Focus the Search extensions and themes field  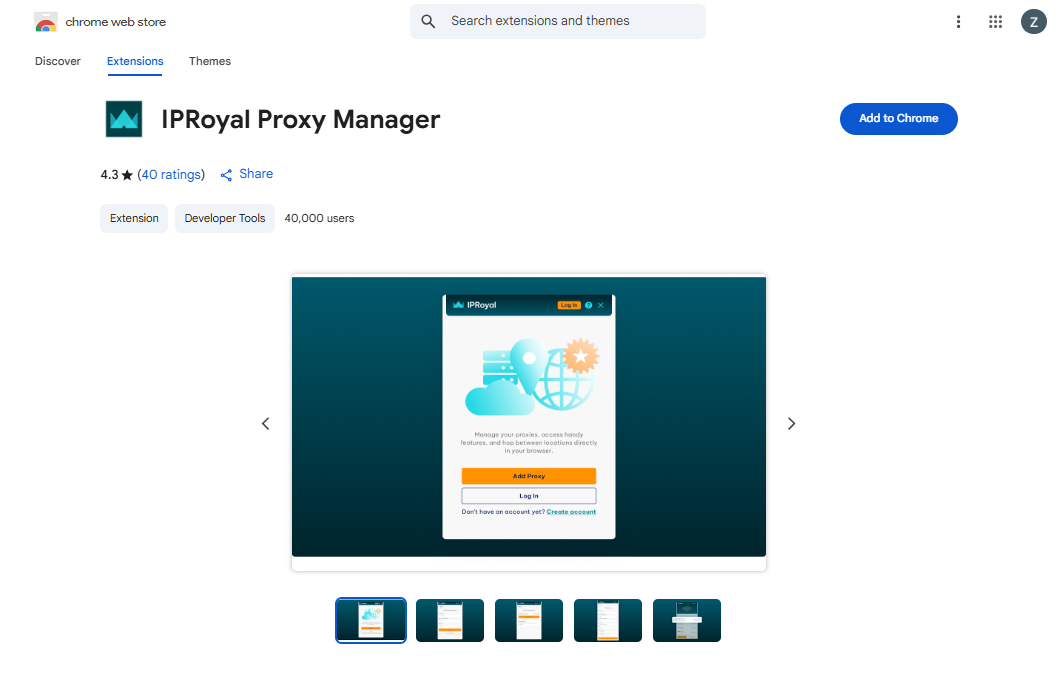click(570, 21)
